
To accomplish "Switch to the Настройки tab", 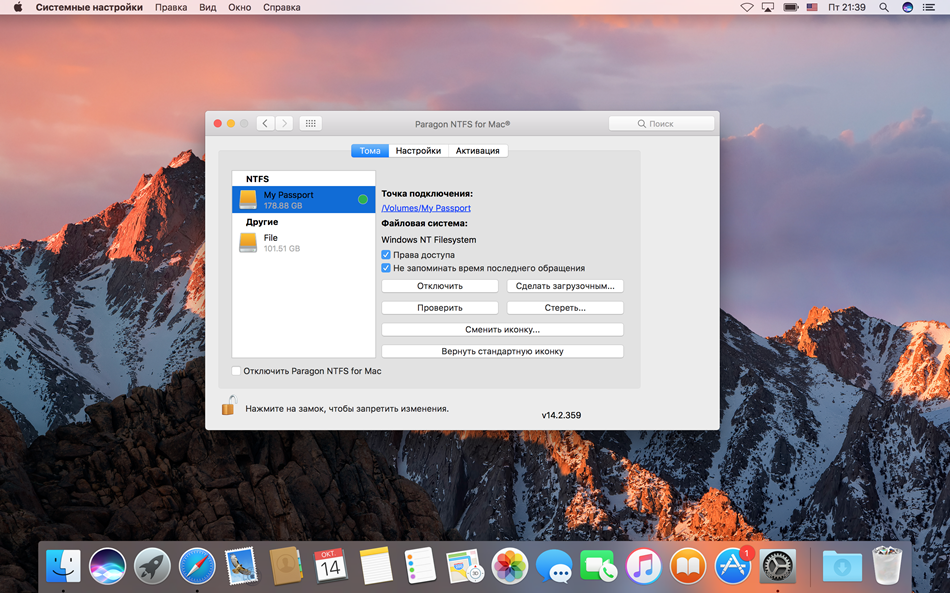I will [418, 151].
